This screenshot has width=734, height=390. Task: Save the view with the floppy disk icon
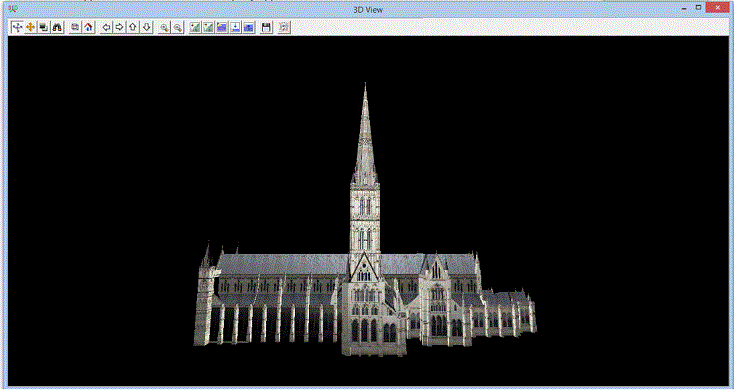[x=266, y=27]
